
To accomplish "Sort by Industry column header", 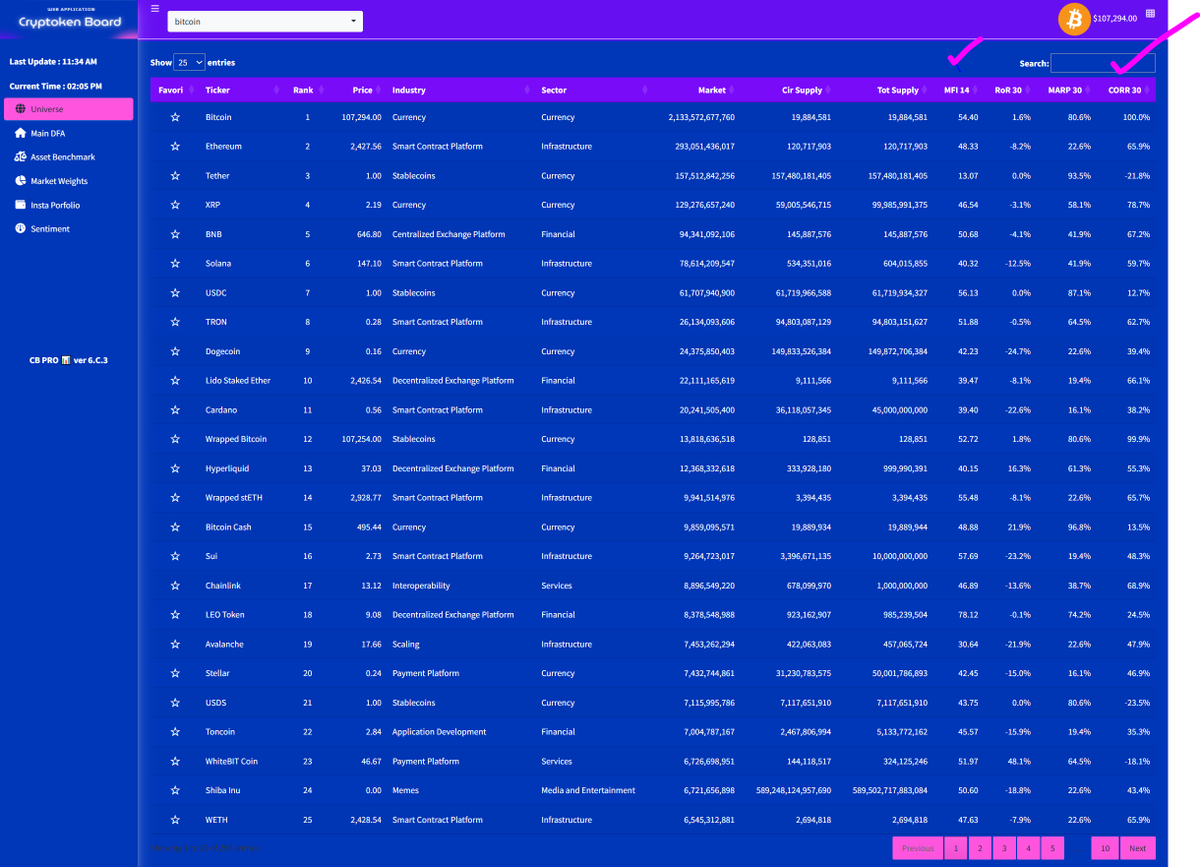I will pos(460,90).
